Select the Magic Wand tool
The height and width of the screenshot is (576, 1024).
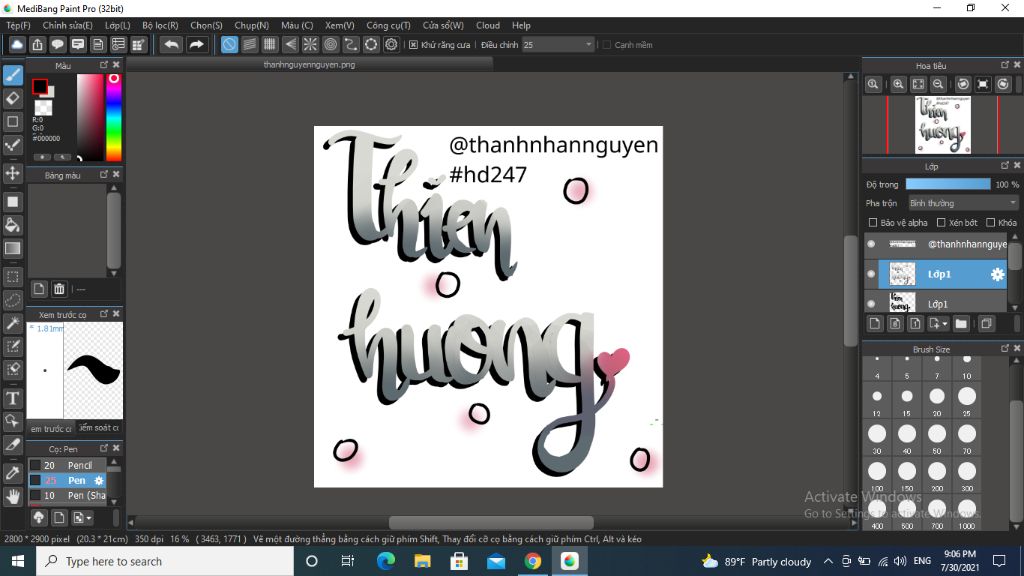pos(13,323)
